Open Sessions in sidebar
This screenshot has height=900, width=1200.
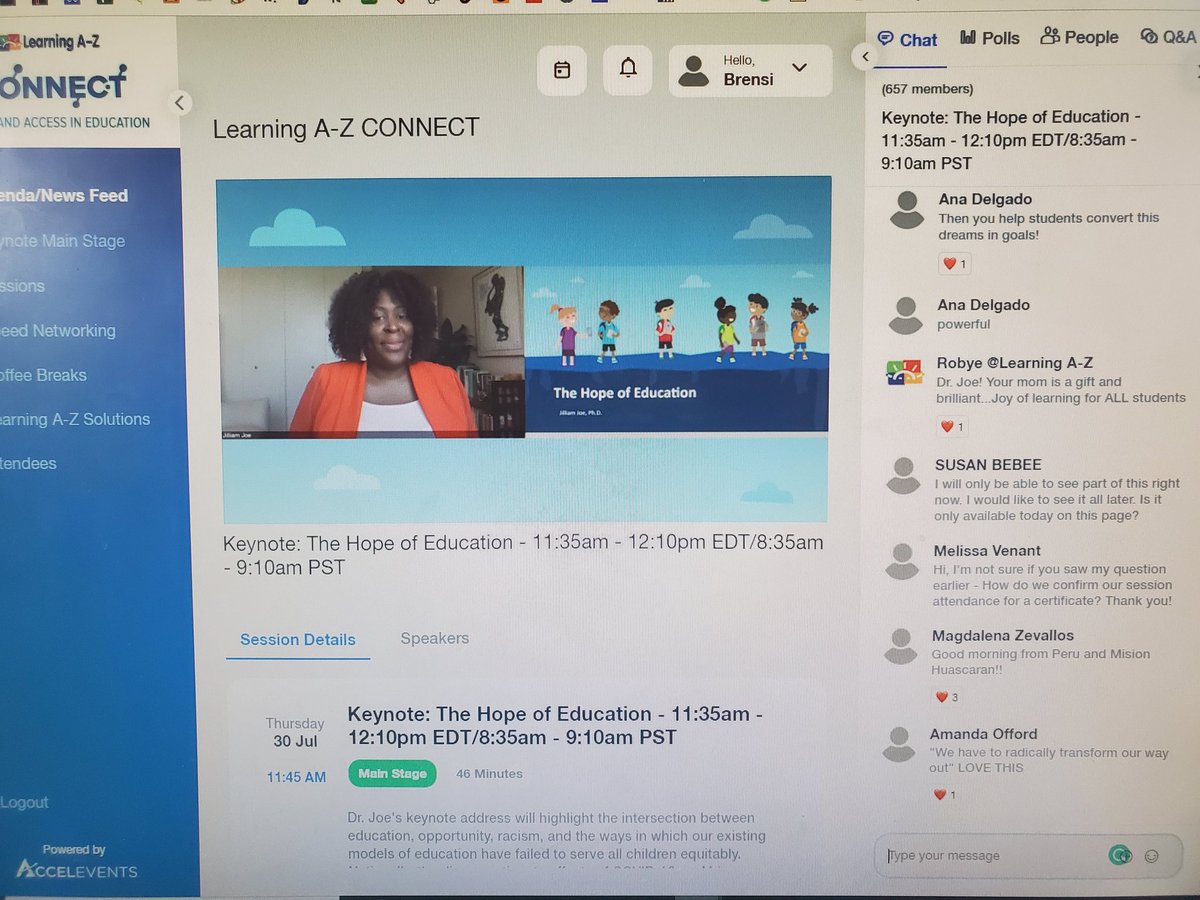pyautogui.click(x=22, y=286)
